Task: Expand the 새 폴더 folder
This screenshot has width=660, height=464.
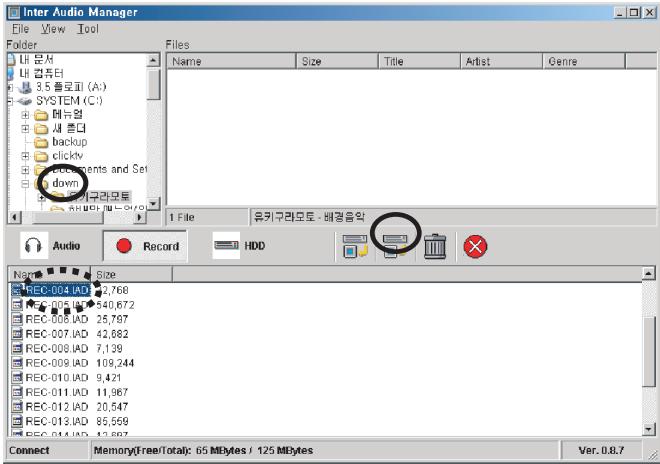Action: [x=25, y=128]
